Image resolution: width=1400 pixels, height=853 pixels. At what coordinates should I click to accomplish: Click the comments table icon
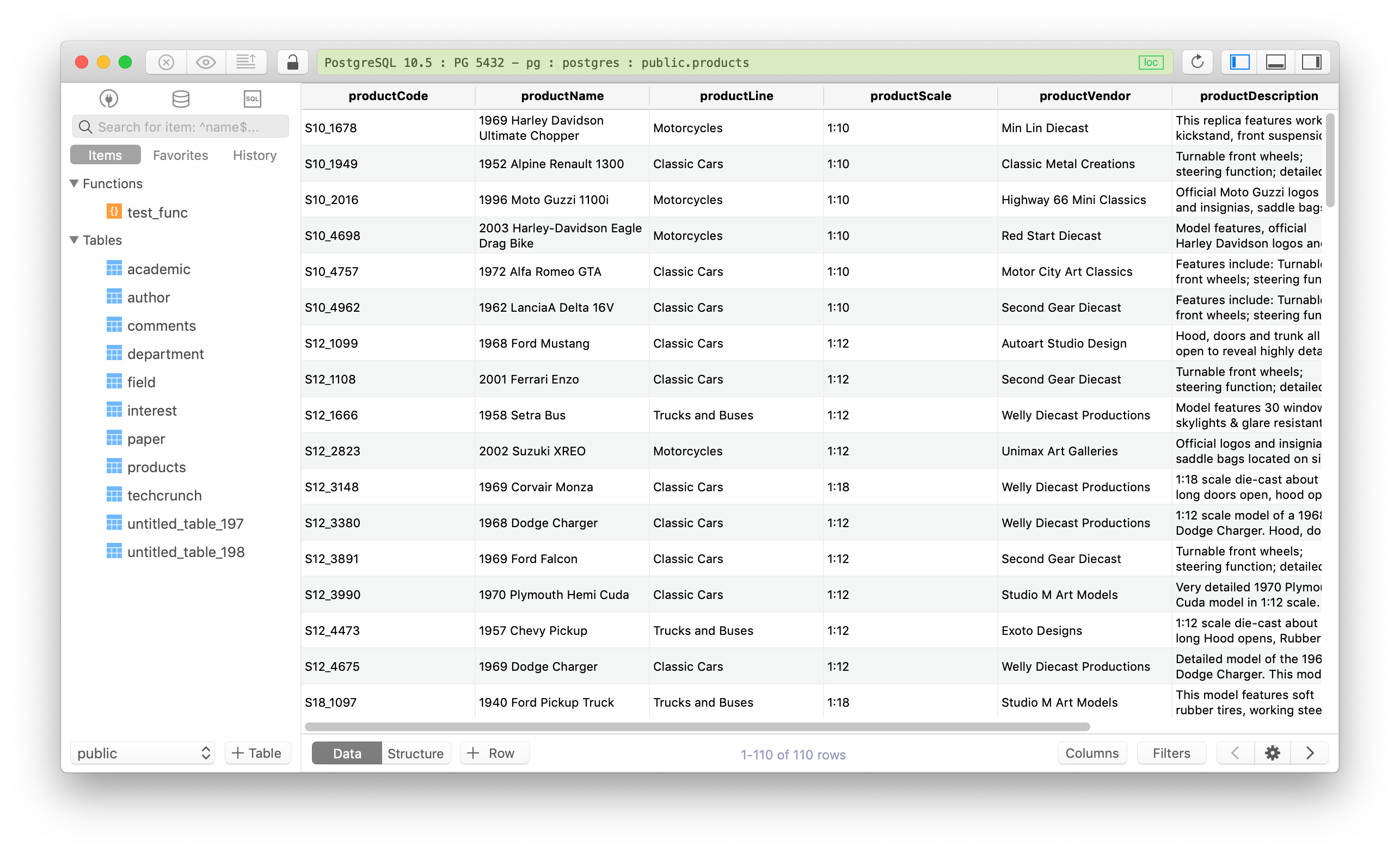tap(114, 325)
